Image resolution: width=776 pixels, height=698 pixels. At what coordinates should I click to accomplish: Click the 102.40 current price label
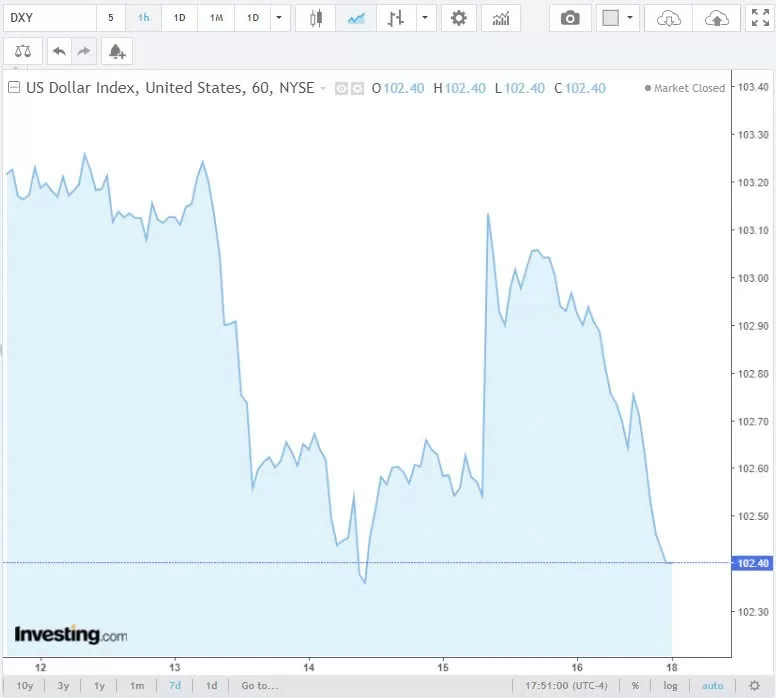click(752, 563)
